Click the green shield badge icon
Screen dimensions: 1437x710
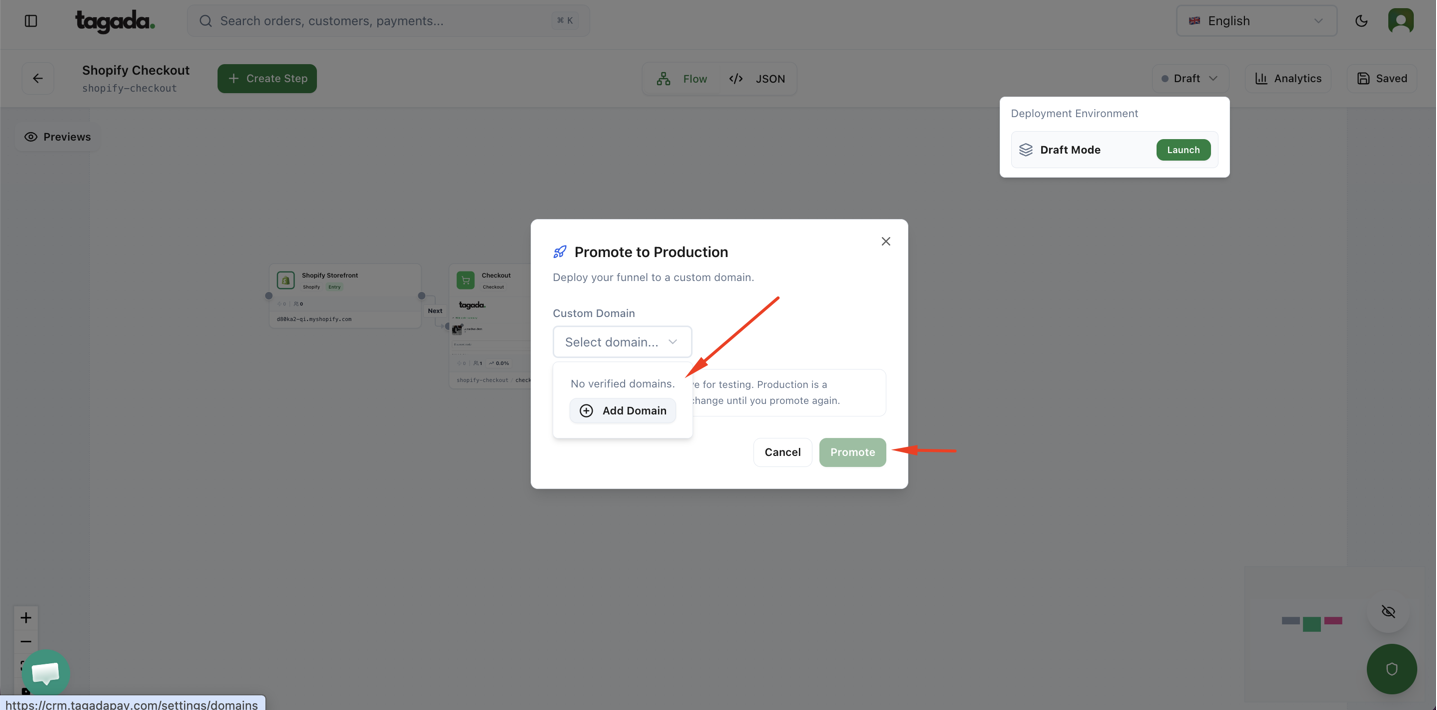[x=1391, y=669]
